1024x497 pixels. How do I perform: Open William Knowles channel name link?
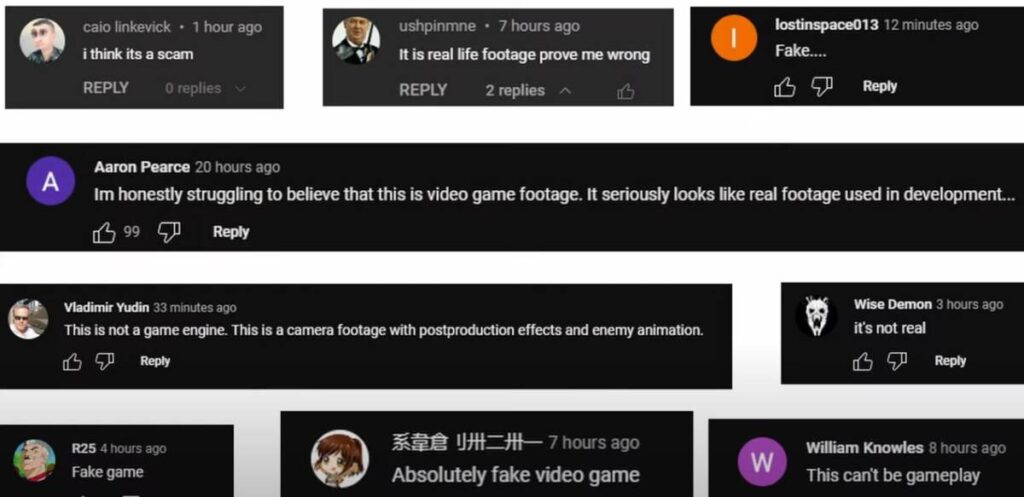click(x=864, y=448)
